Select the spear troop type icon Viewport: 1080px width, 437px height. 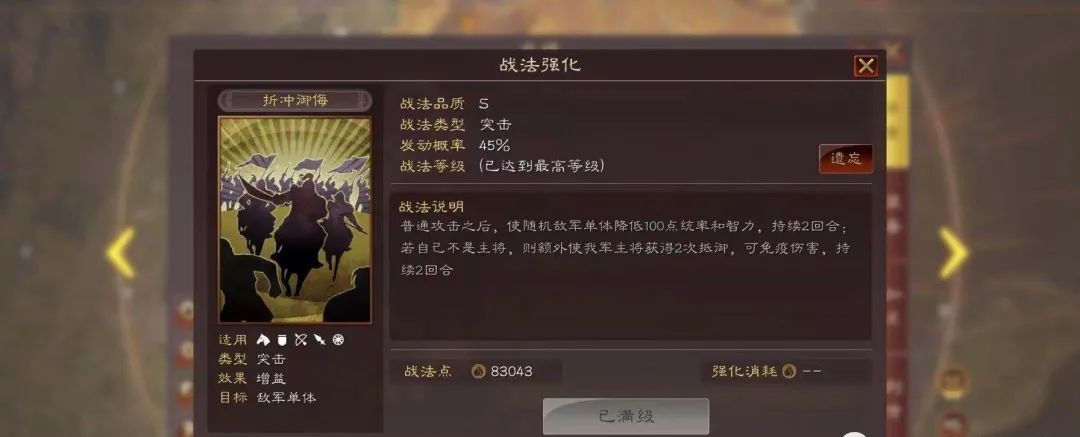click(319, 340)
